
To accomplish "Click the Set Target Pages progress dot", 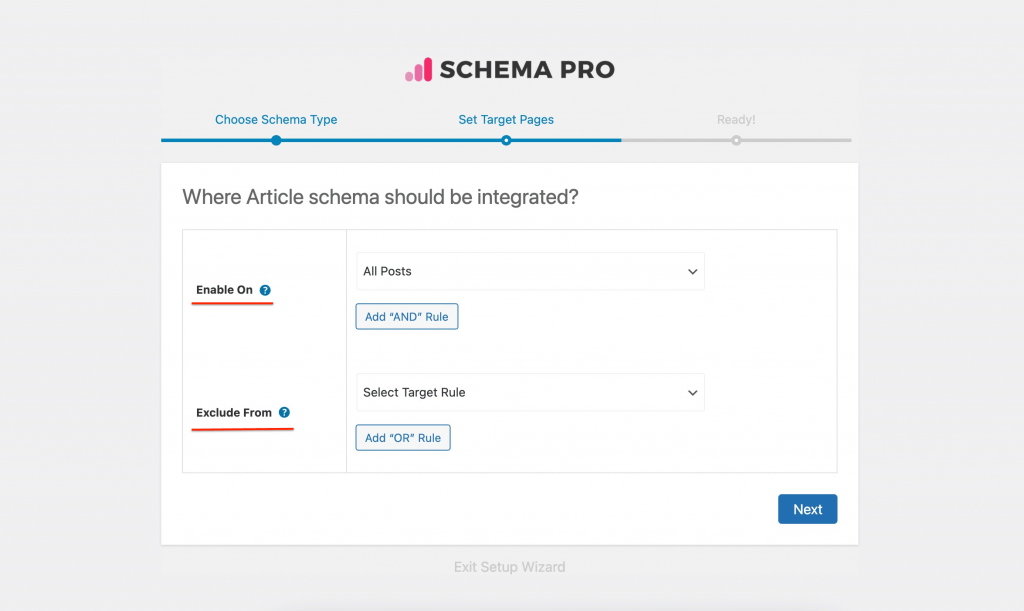I will [x=506, y=141].
